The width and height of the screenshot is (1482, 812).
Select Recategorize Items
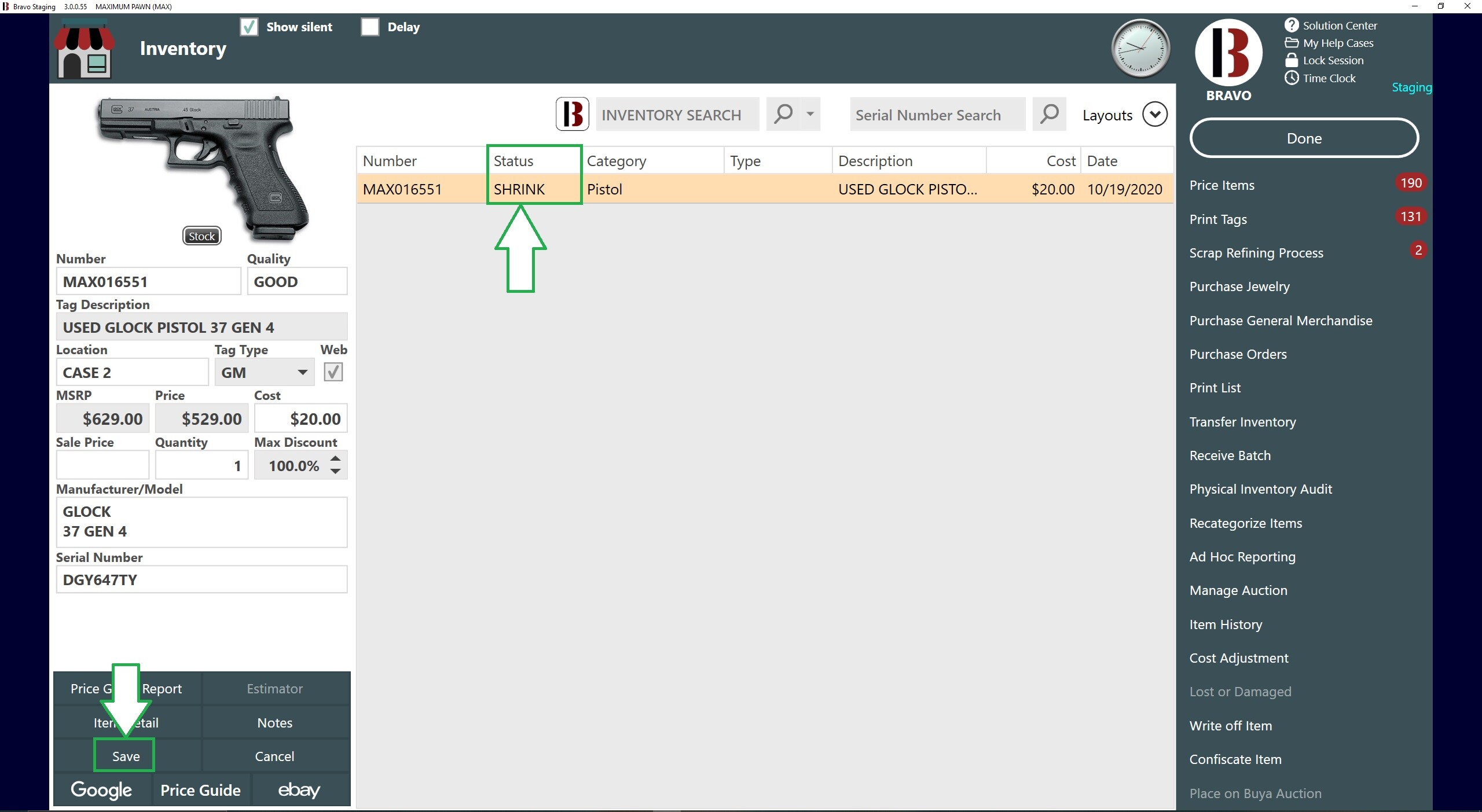1245,523
